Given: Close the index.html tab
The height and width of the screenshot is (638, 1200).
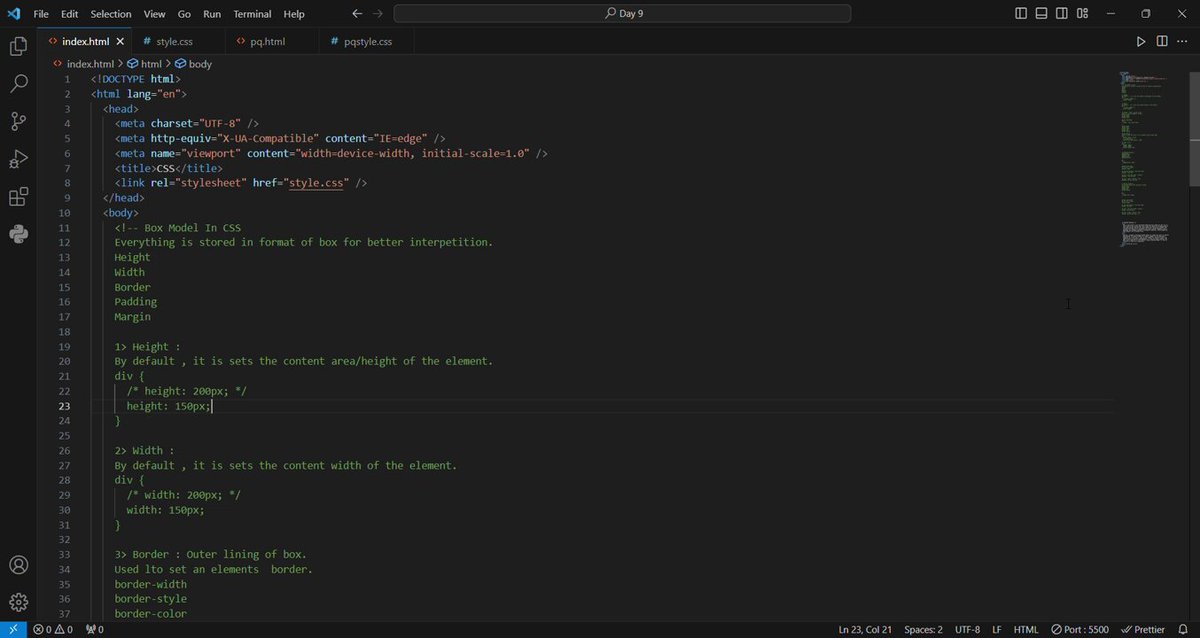Looking at the screenshot, I should [120, 42].
